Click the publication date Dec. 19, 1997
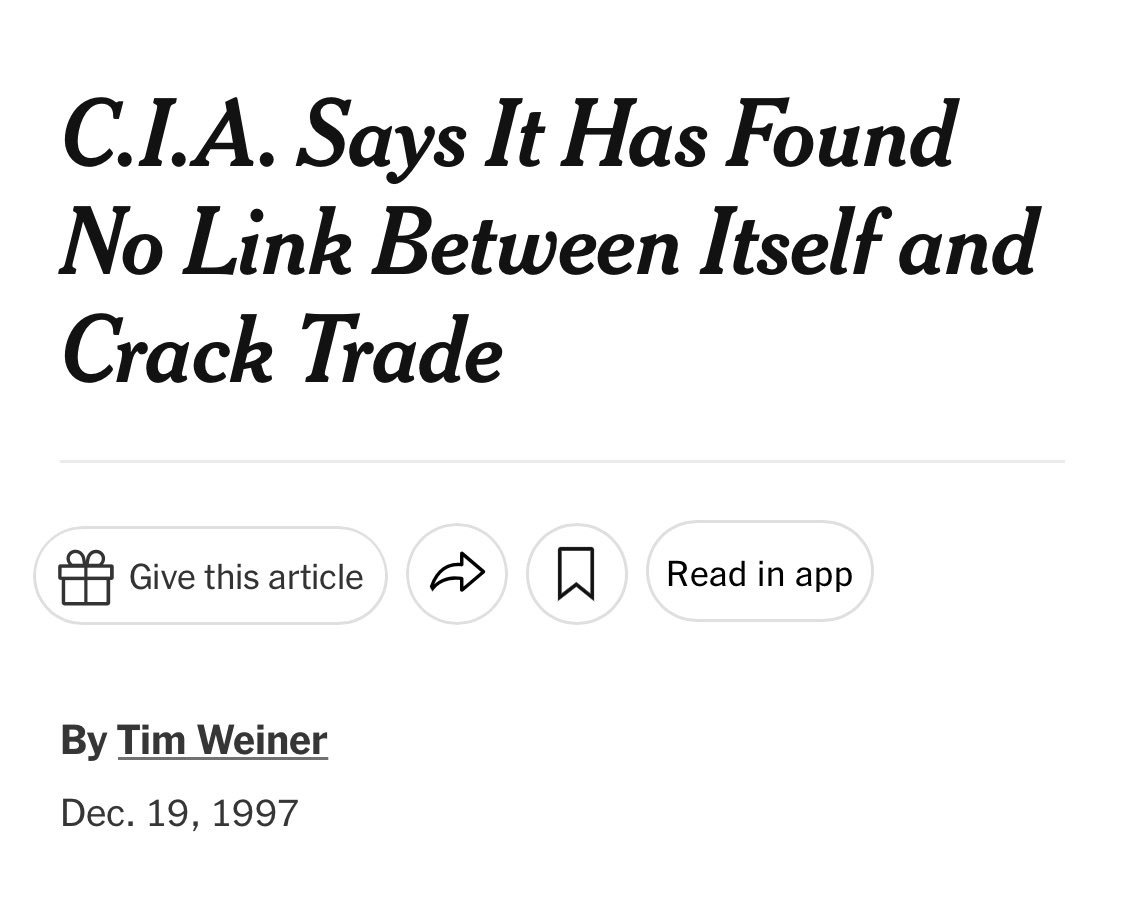This screenshot has height=914, width=1125. (x=179, y=812)
